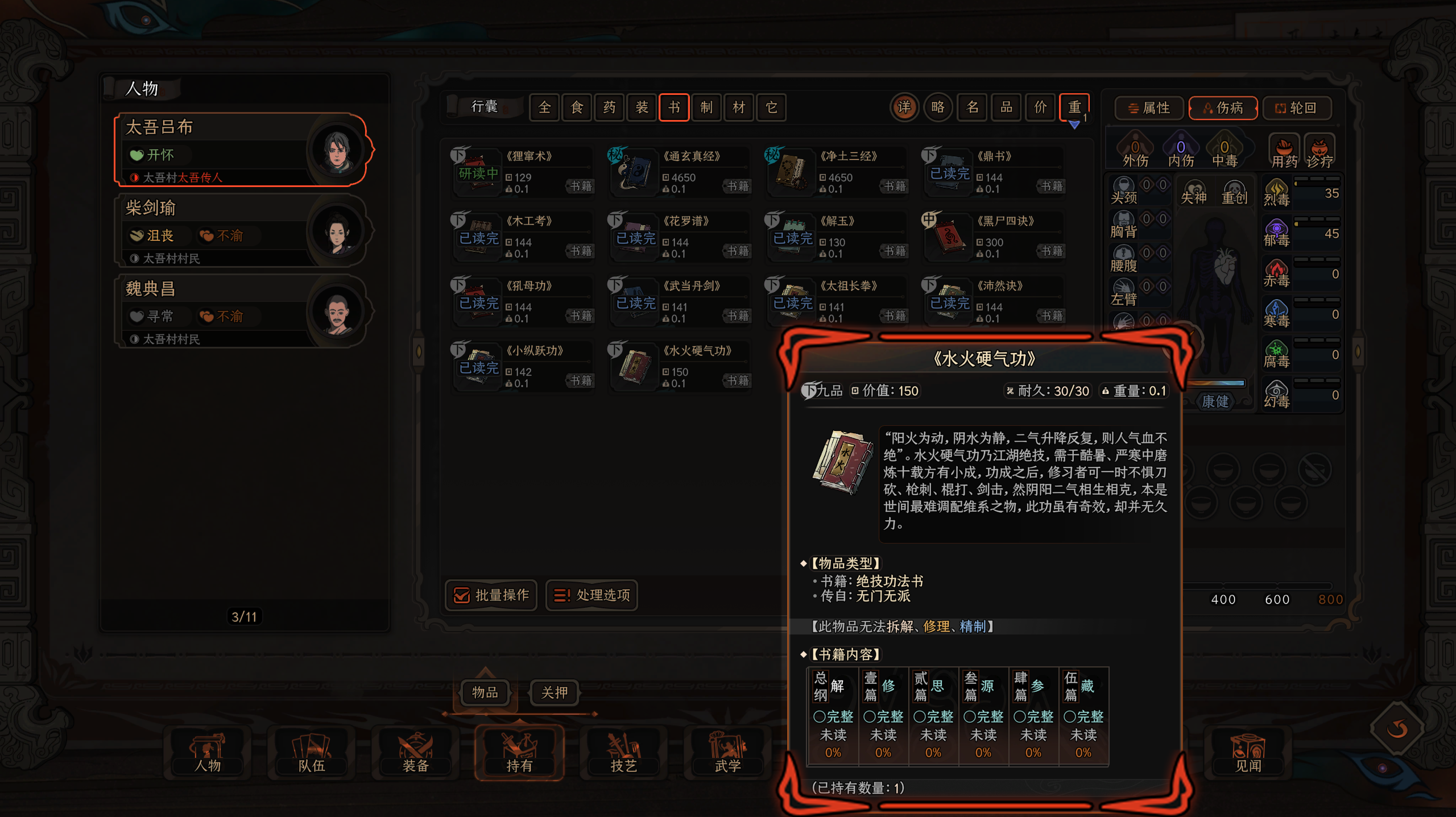Click the round back arrow icon
1456x817 pixels.
(1397, 728)
